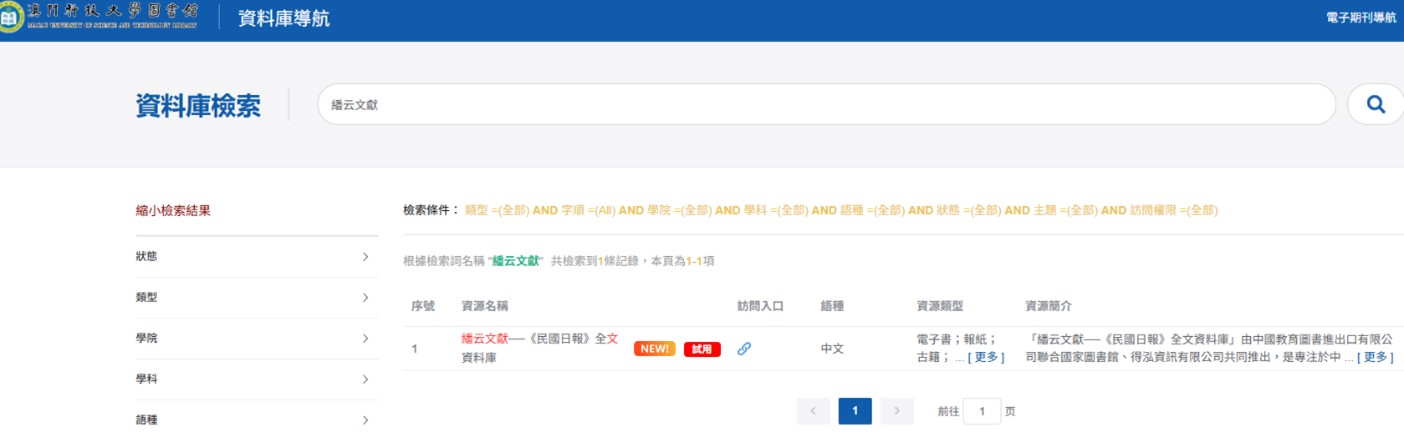Click the 語種 column header
Screen dimensions: 1404x437
click(x=832, y=306)
